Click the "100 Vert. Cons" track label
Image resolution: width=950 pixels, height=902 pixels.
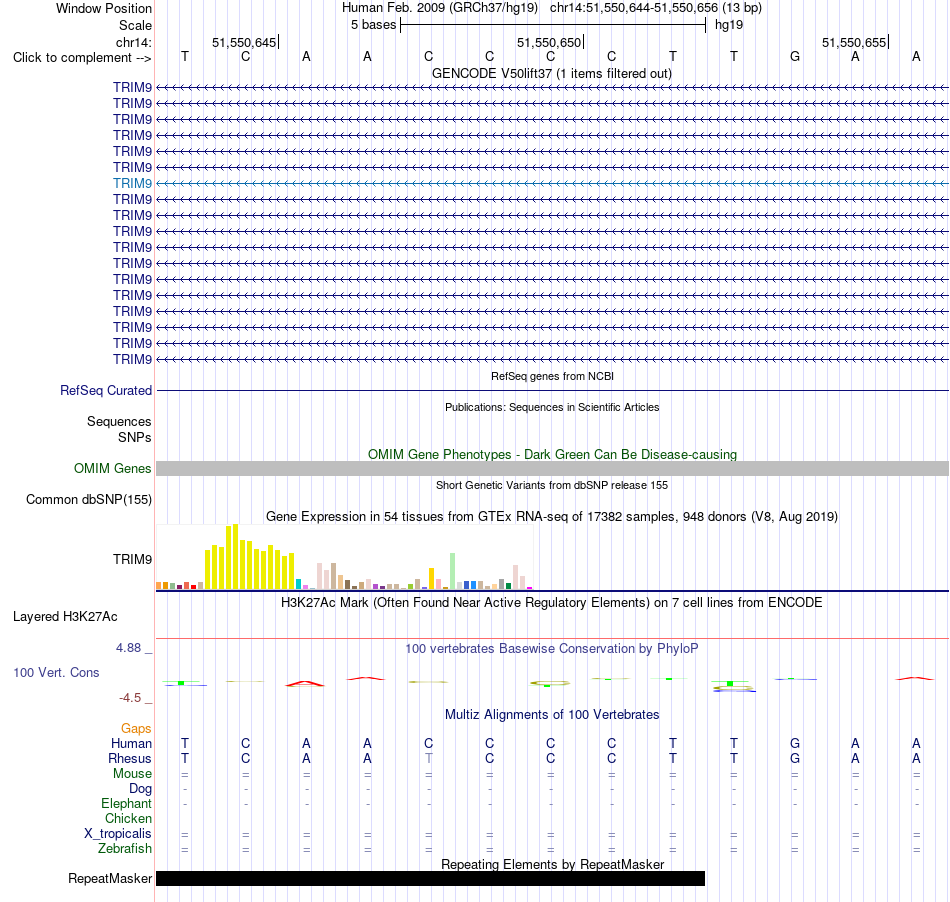click(56, 672)
